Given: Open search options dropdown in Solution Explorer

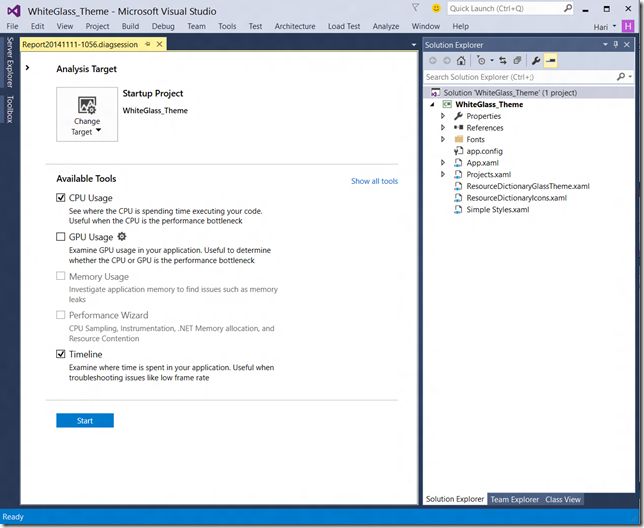Looking at the screenshot, I should pyautogui.click(x=630, y=77).
